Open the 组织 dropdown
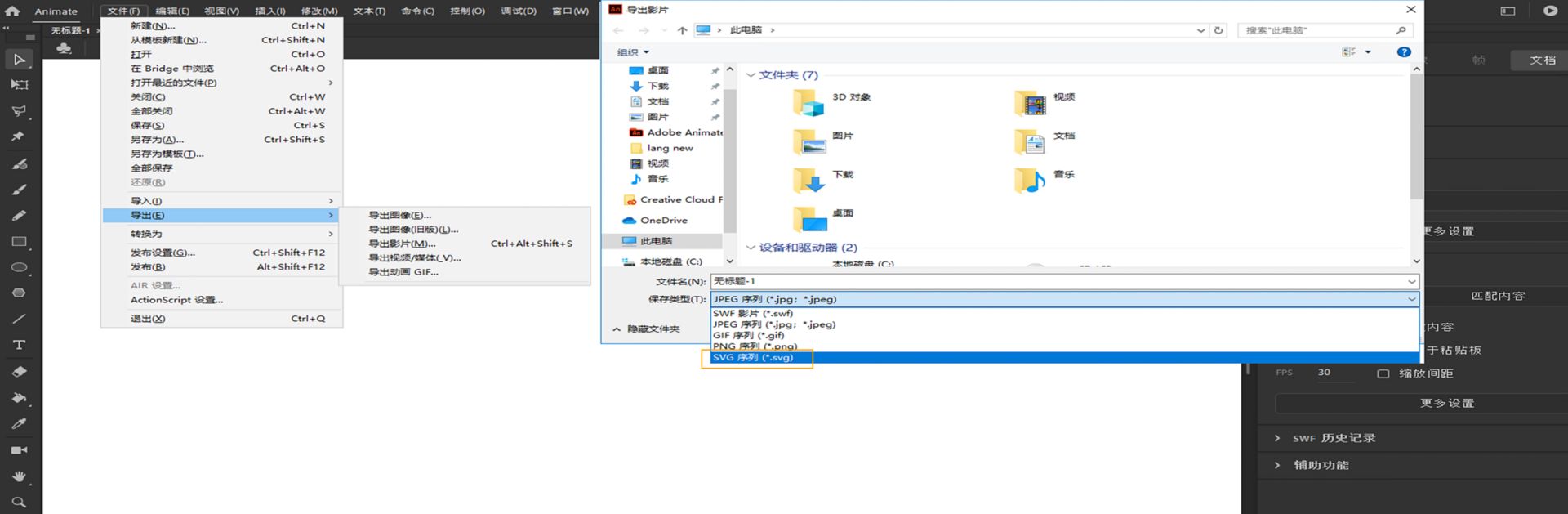Viewport: 1568px width, 514px height. [x=633, y=52]
